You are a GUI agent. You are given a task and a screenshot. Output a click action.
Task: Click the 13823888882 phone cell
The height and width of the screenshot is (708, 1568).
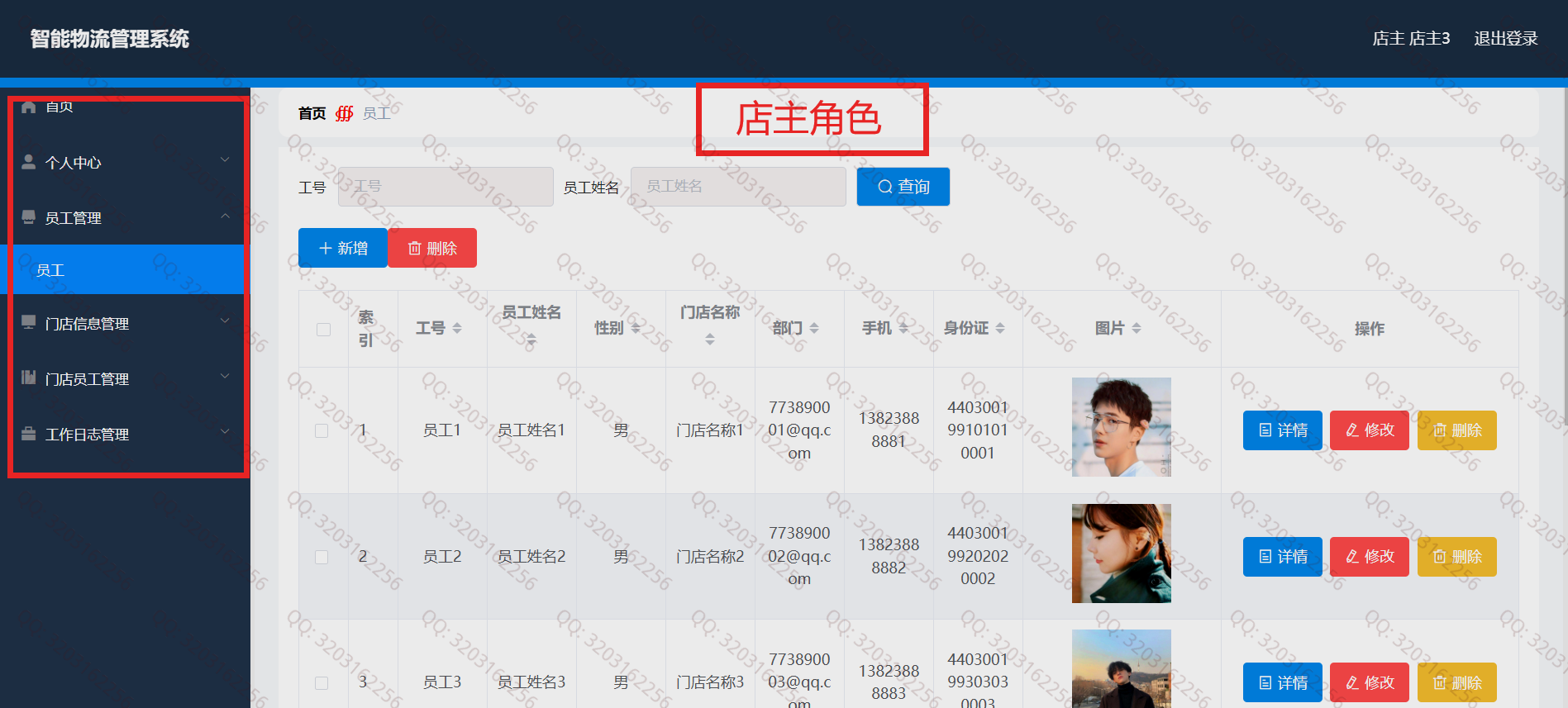pyautogui.click(x=889, y=556)
